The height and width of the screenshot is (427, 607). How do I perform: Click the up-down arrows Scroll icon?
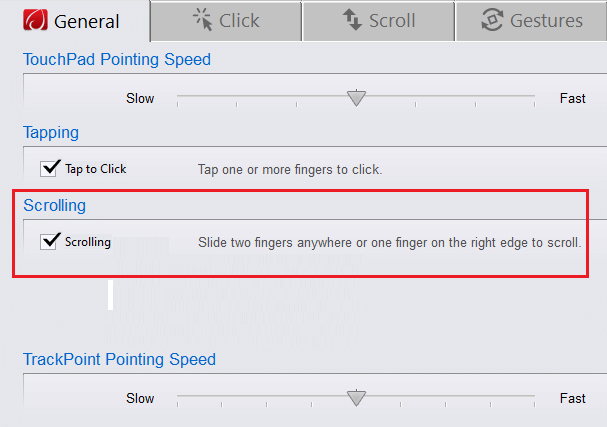[x=352, y=20]
